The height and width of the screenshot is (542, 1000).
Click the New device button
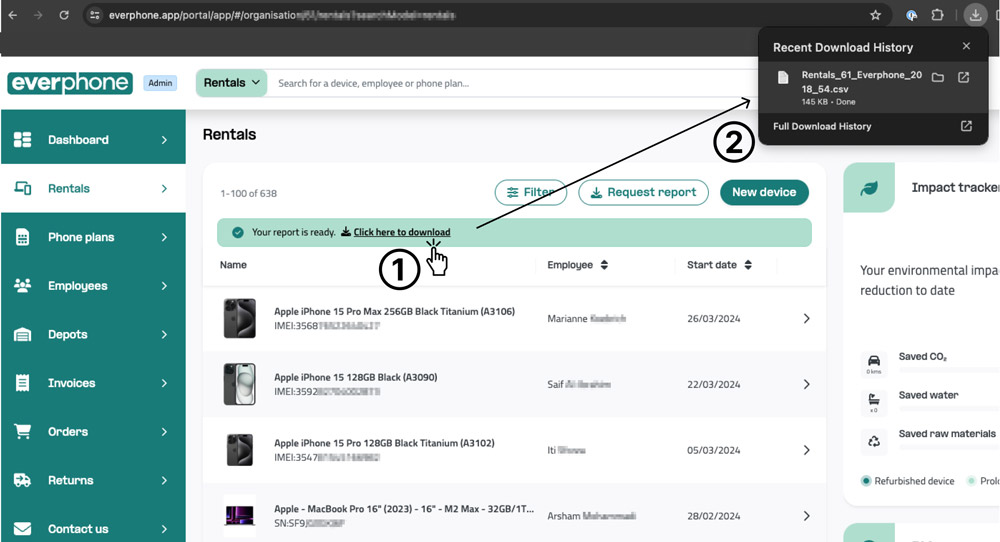pyautogui.click(x=764, y=192)
